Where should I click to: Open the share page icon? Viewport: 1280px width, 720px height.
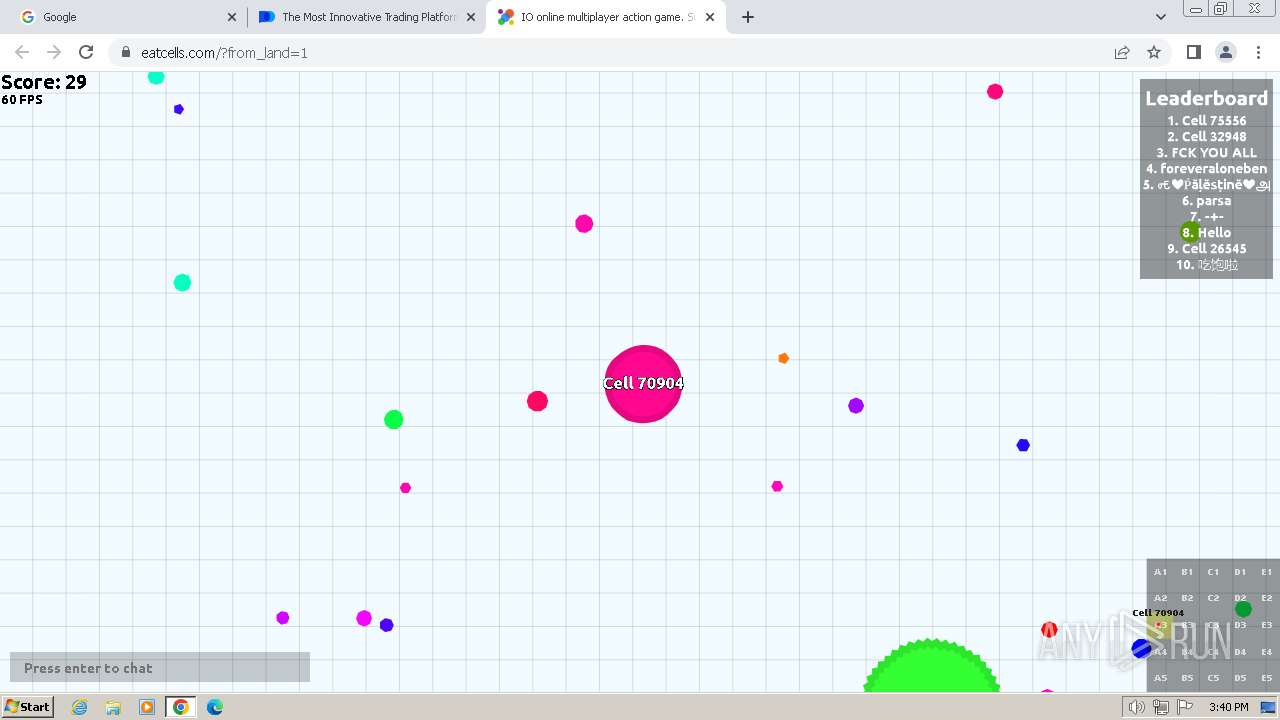1122,52
